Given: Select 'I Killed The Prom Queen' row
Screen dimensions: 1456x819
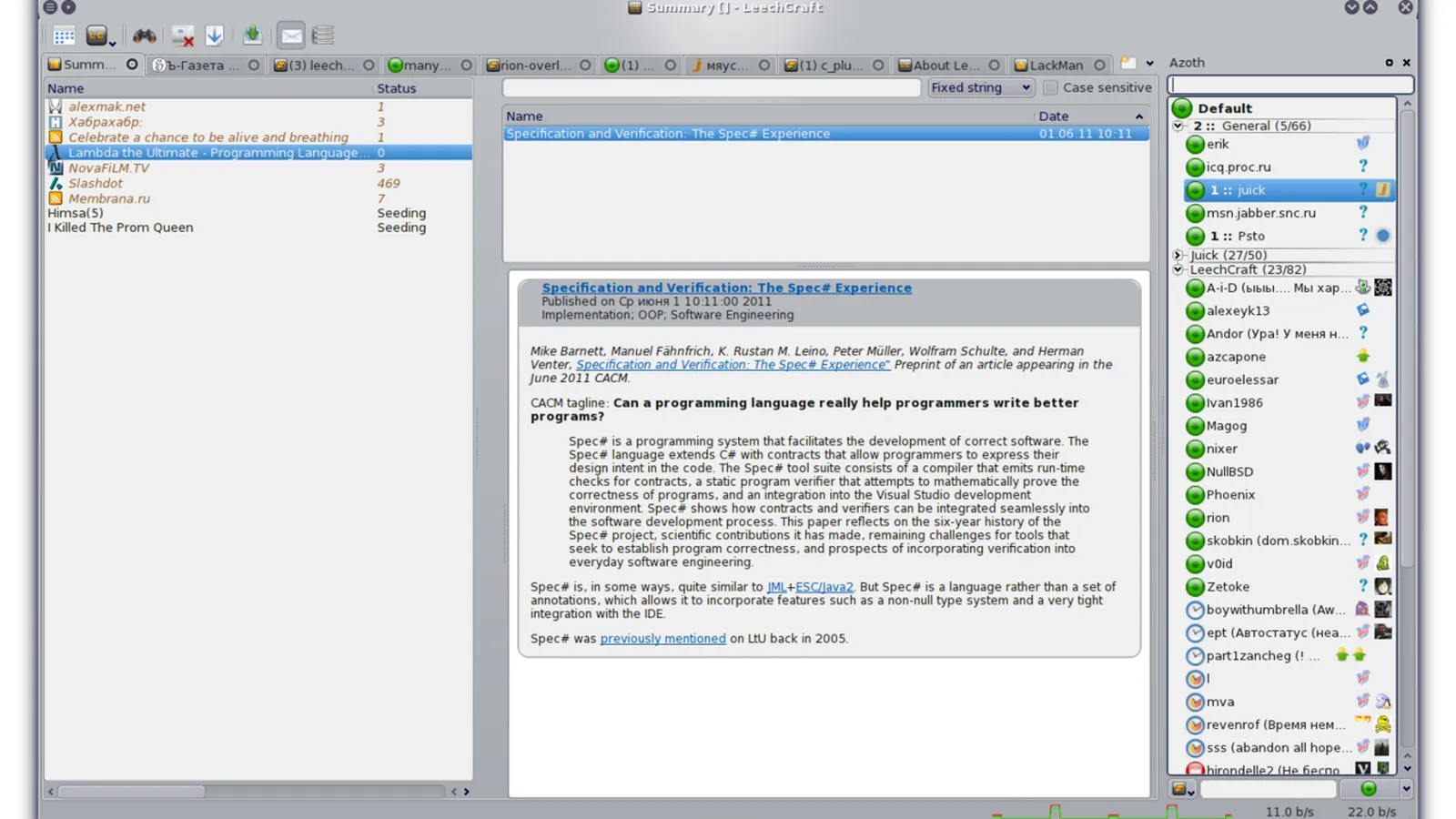Looking at the screenshot, I should click(x=258, y=227).
